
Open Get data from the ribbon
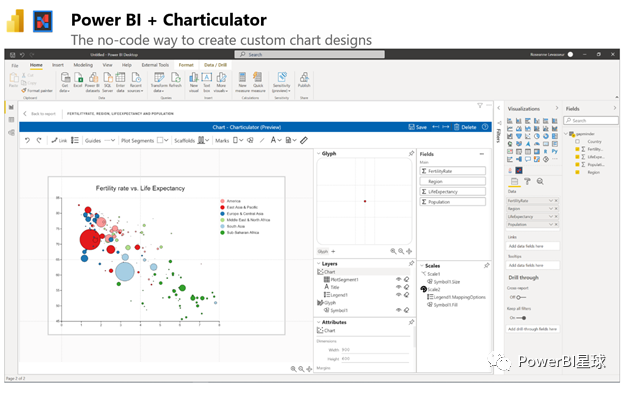pyautogui.click(x=65, y=82)
